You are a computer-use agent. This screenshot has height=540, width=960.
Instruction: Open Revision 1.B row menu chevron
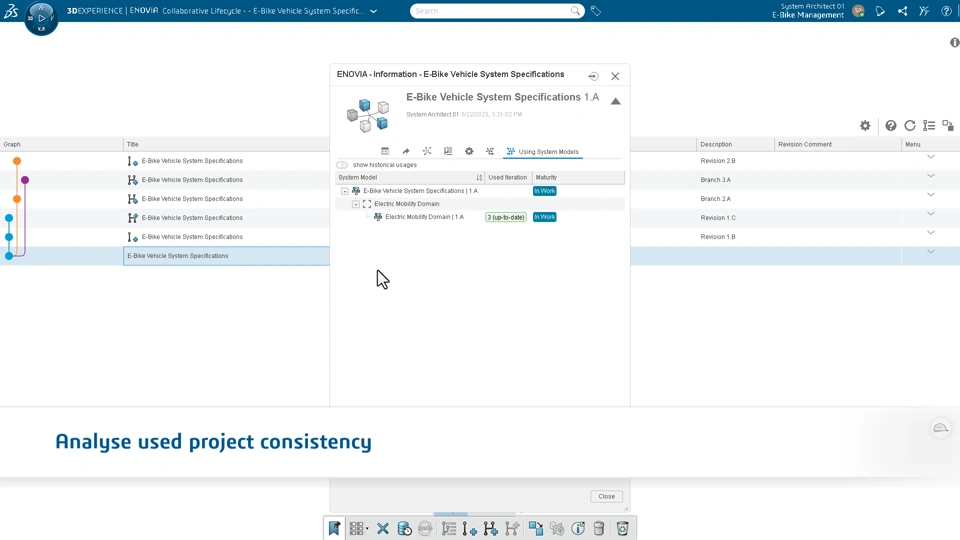point(931,233)
